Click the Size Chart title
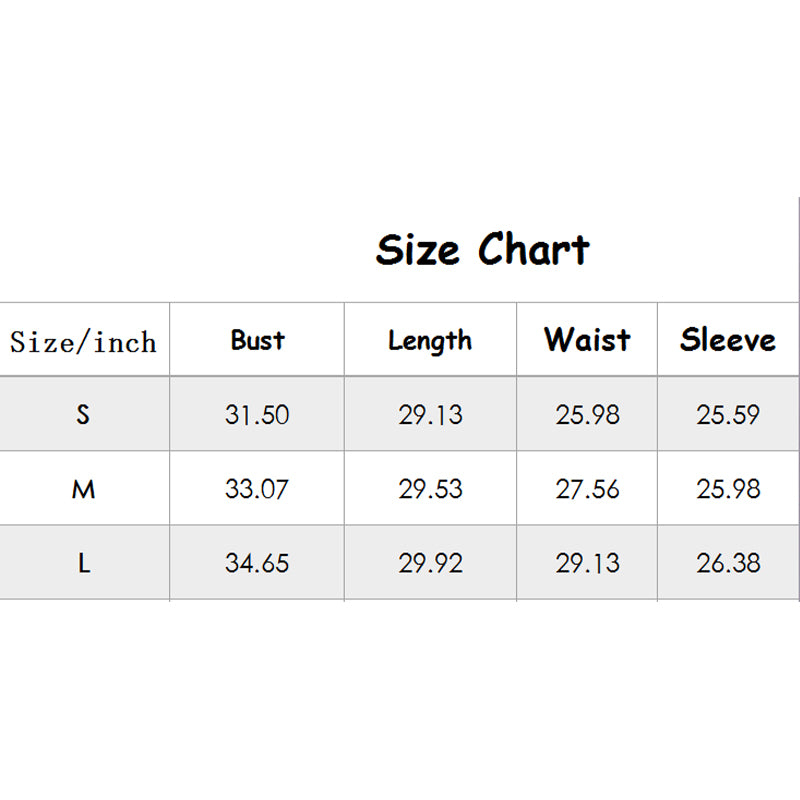The image size is (800, 800). [482, 249]
